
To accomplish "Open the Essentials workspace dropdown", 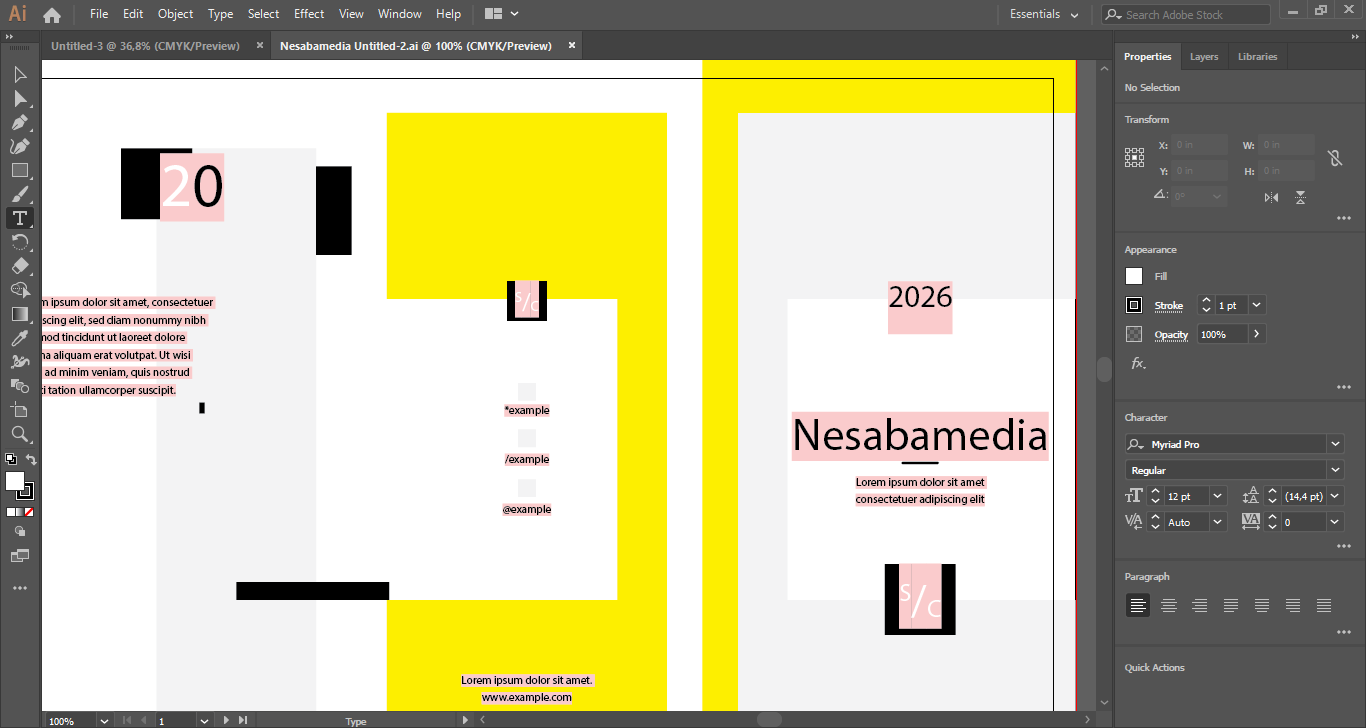I will (x=1044, y=15).
